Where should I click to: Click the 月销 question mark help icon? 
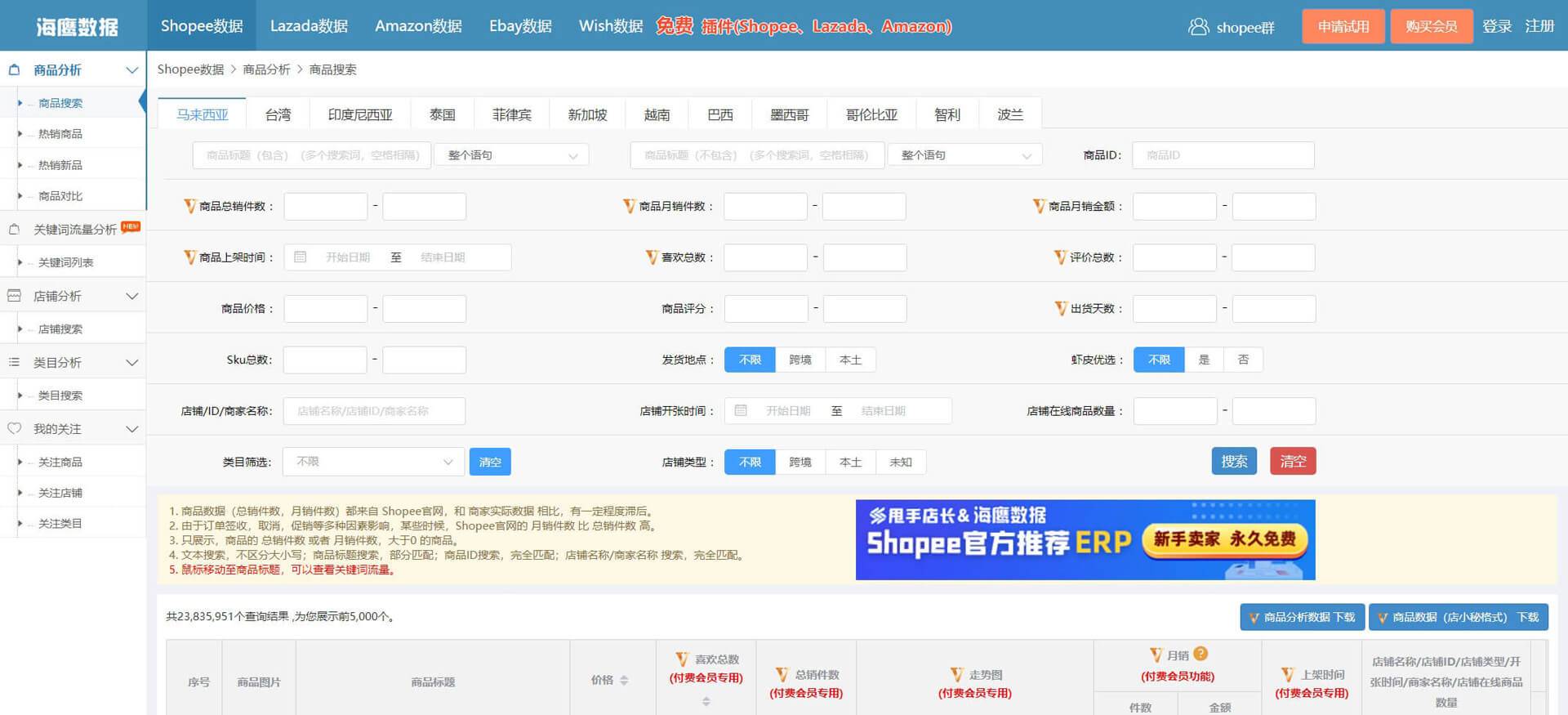(x=1200, y=654)
